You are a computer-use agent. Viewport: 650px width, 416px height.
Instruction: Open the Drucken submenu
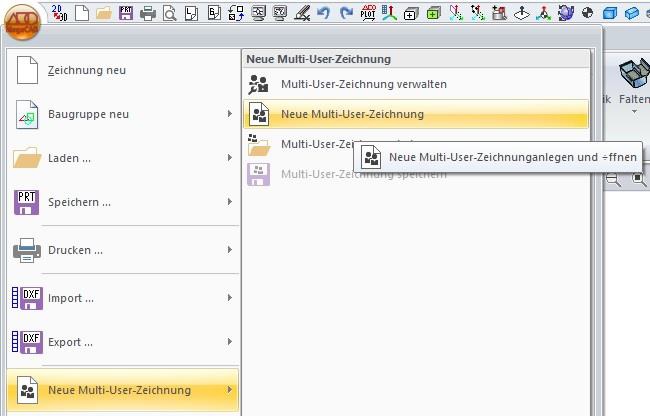pos(120,249)
